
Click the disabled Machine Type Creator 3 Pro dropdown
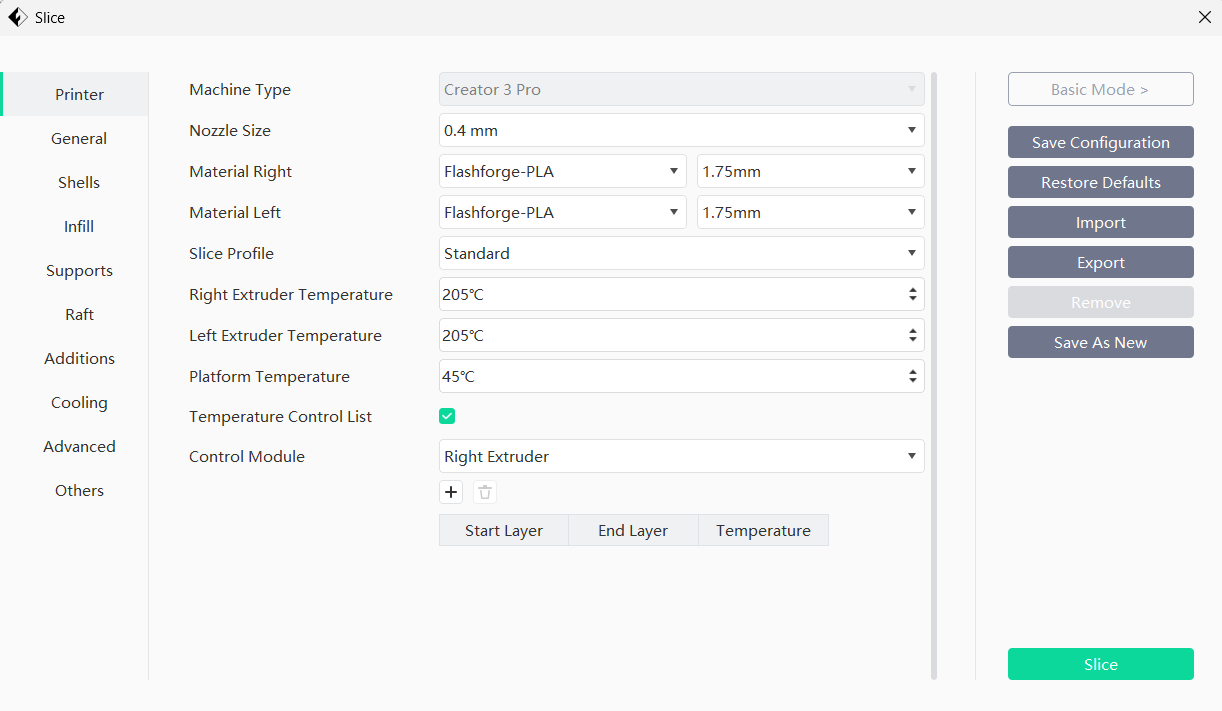click(682, 89)
